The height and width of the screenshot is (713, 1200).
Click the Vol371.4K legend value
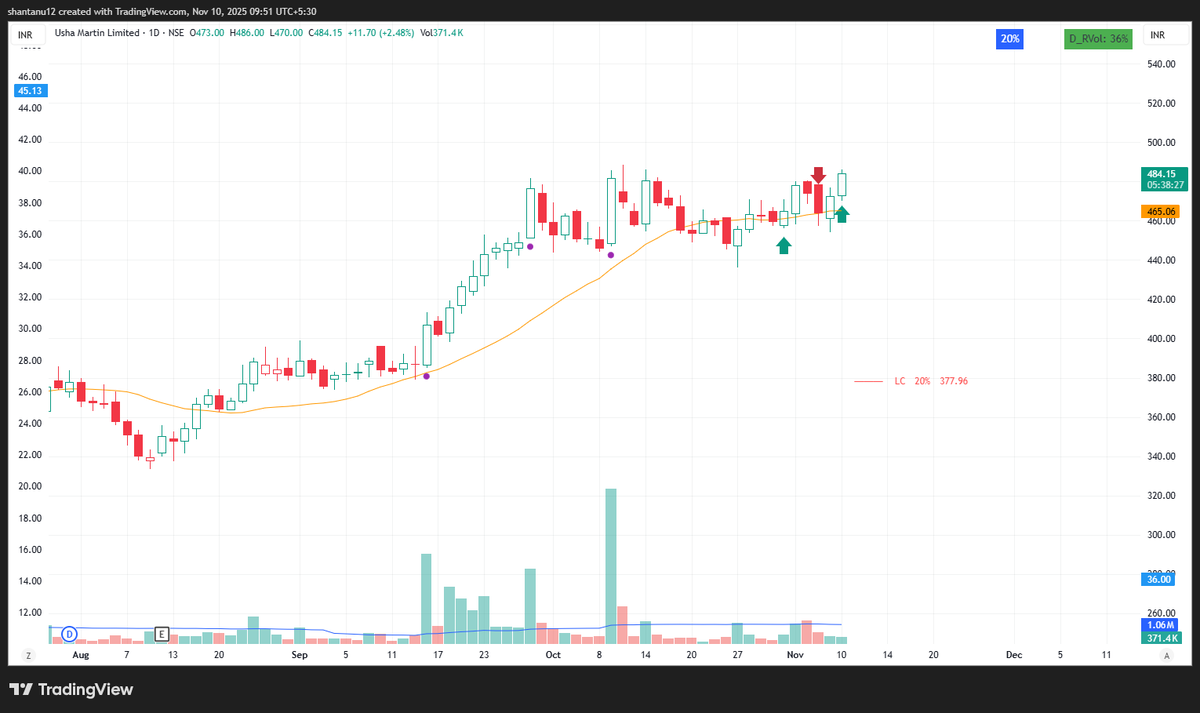point(441,33)
